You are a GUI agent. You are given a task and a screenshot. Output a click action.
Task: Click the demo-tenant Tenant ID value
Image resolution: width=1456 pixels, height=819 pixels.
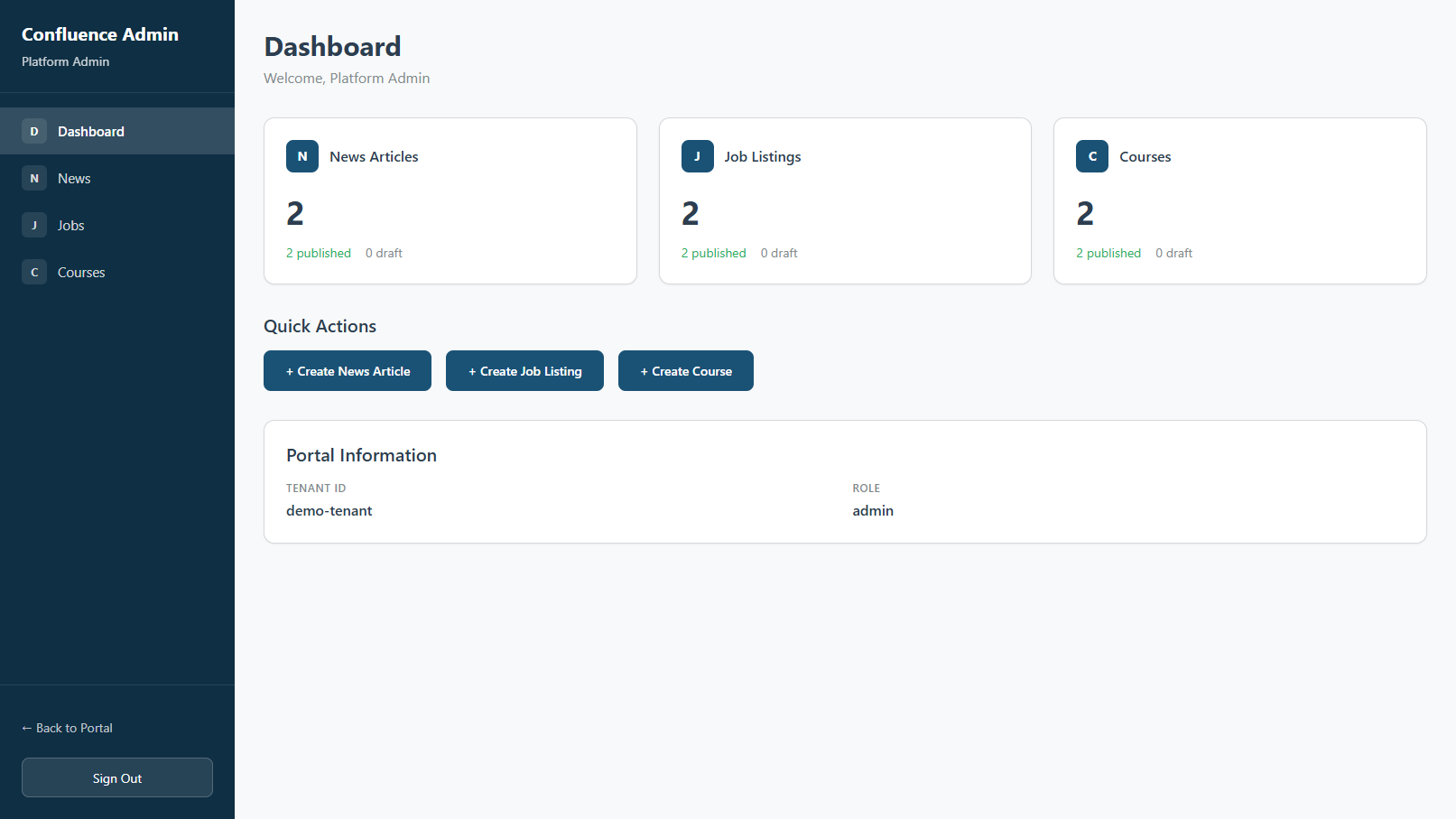(329, 510)
